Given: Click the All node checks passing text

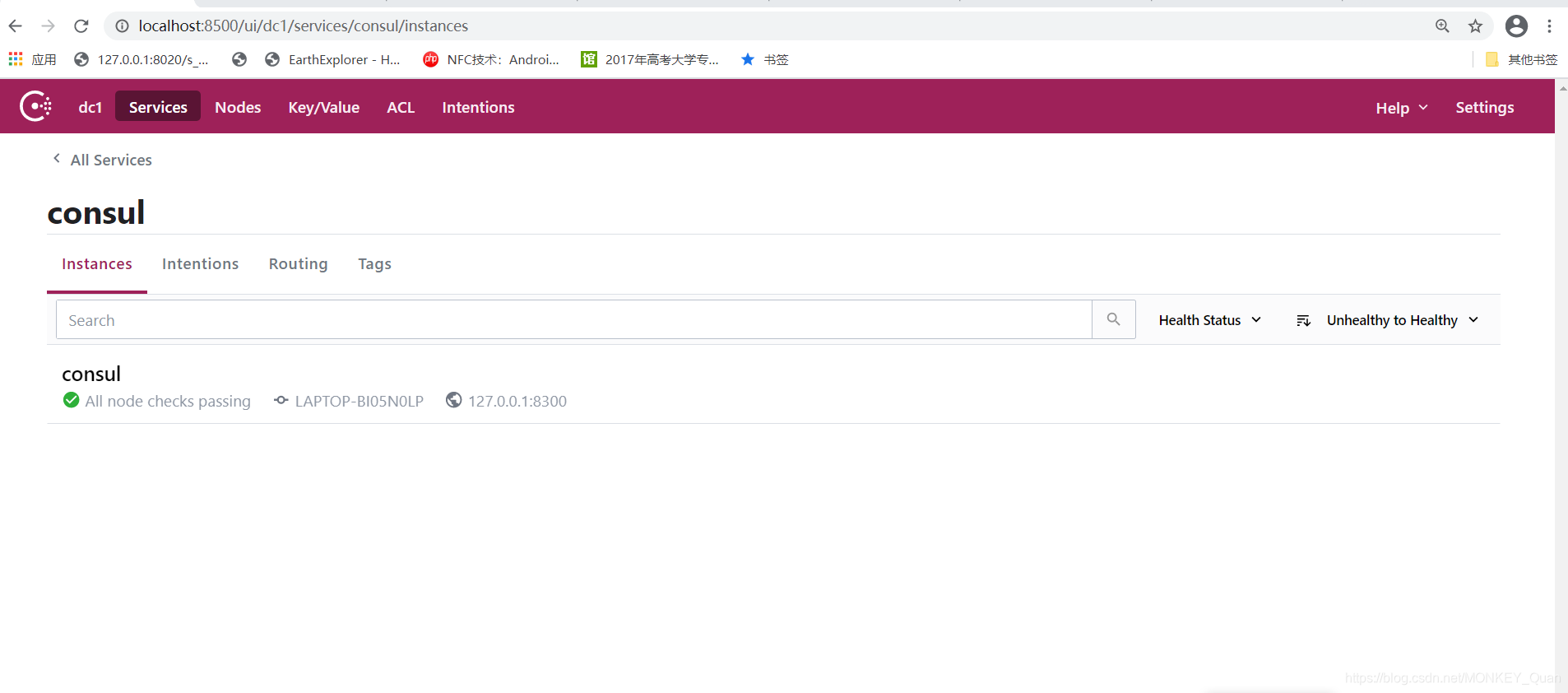Looking at the screenshot, I should 168,401.
